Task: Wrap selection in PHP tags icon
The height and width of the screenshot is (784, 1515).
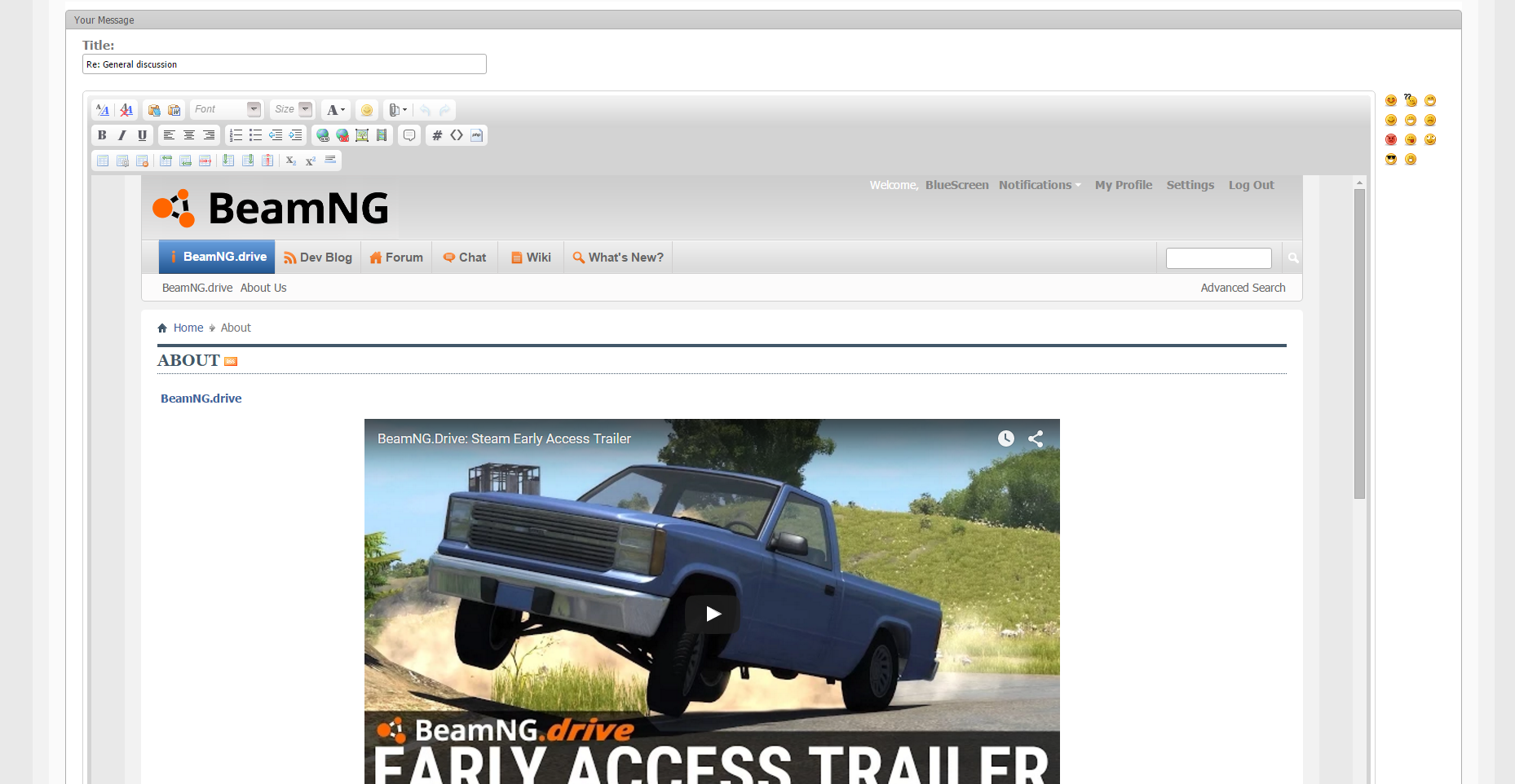Action: coord(477,135)
